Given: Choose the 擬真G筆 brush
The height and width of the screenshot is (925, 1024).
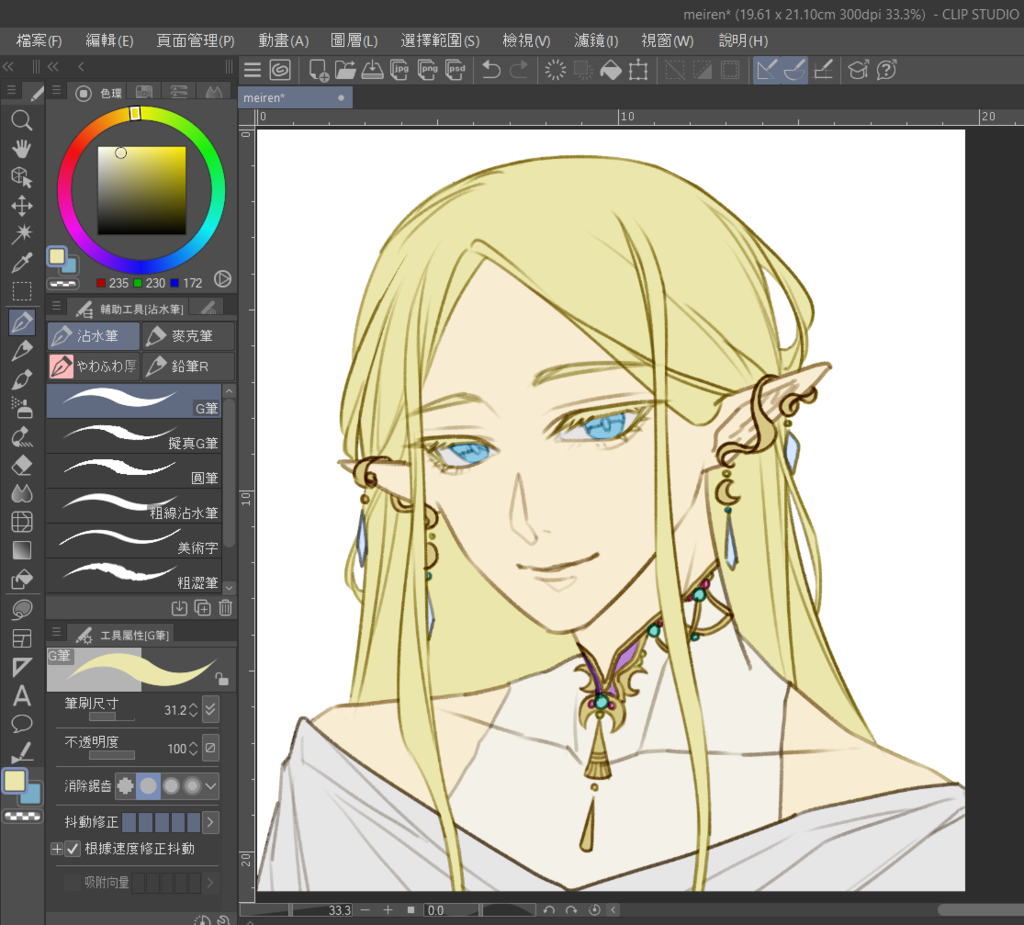Looking at the screenshot, I should (x=134, y=436).
